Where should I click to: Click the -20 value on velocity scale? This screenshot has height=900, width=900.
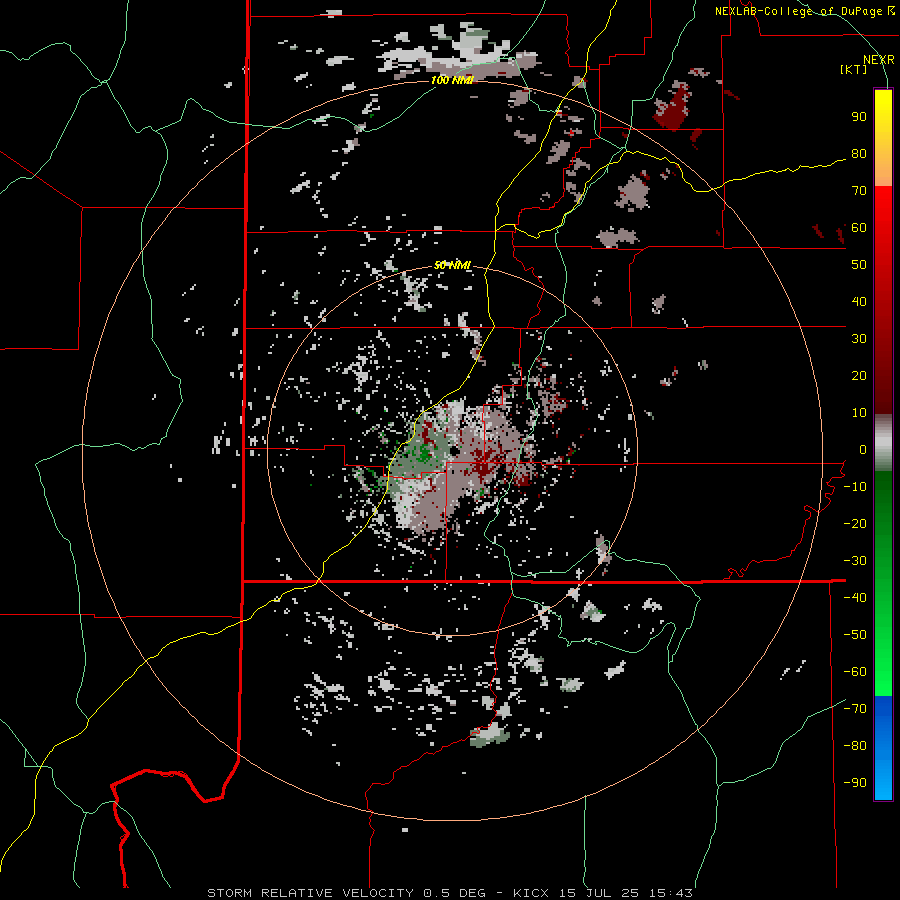pos(855,524)
